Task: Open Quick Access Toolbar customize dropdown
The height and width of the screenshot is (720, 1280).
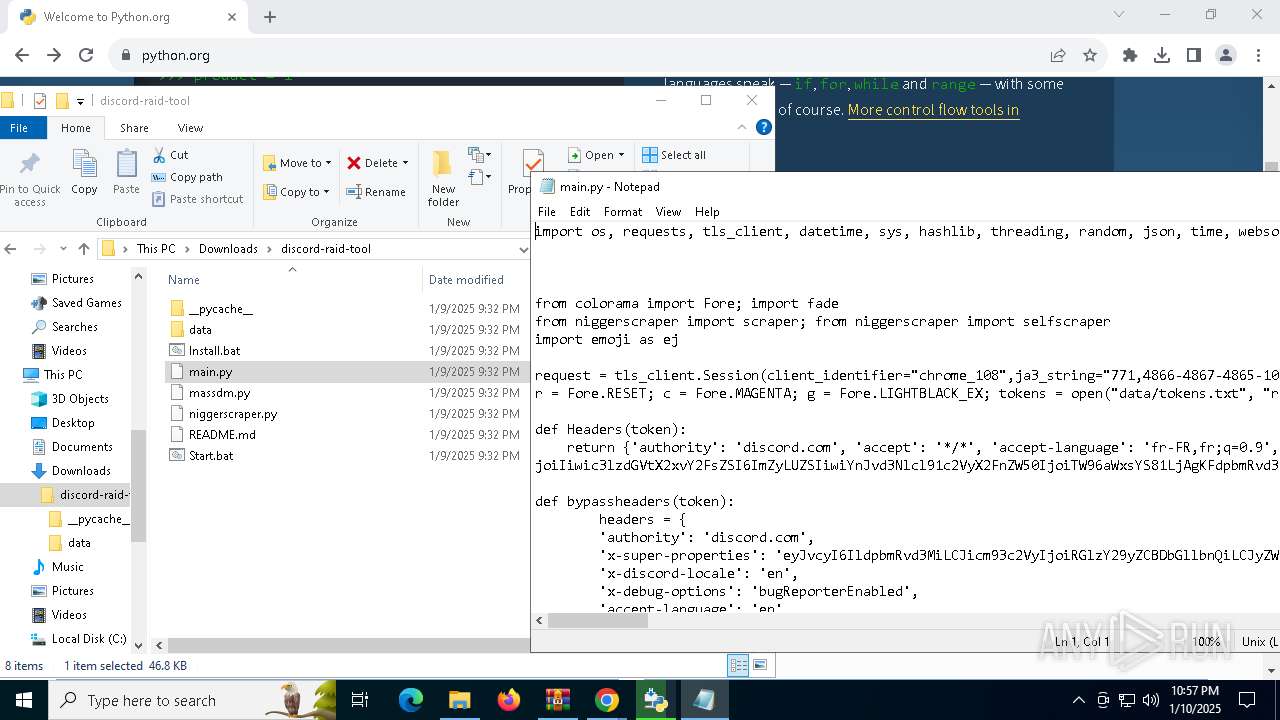Action: click(x=80, y=101)
